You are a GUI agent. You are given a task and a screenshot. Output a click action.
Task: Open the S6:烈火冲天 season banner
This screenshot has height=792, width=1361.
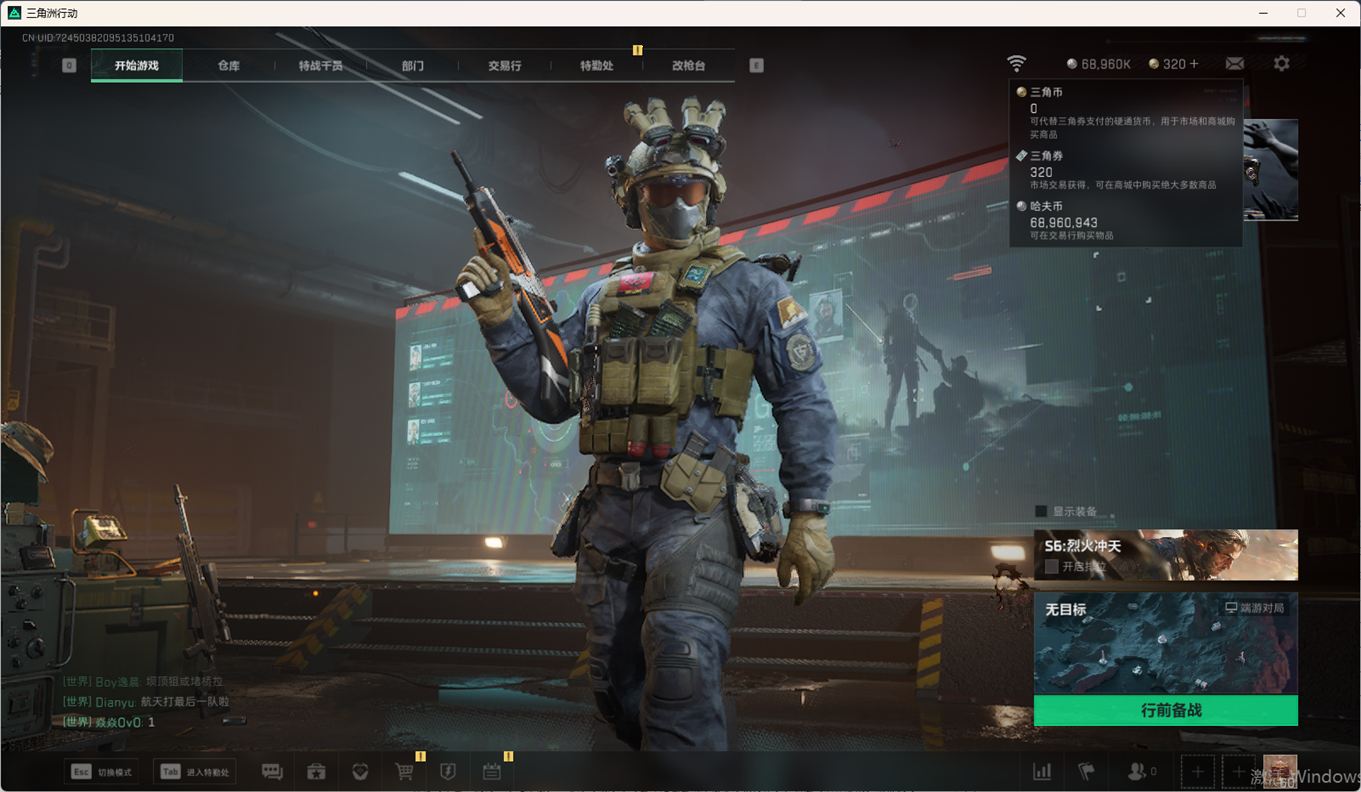pos(1166,555)
